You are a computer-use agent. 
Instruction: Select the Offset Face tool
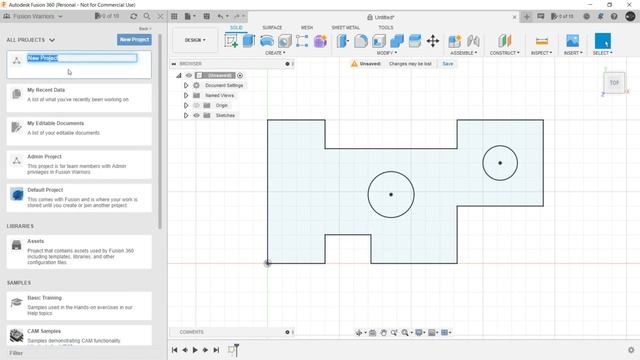[415, 41]
